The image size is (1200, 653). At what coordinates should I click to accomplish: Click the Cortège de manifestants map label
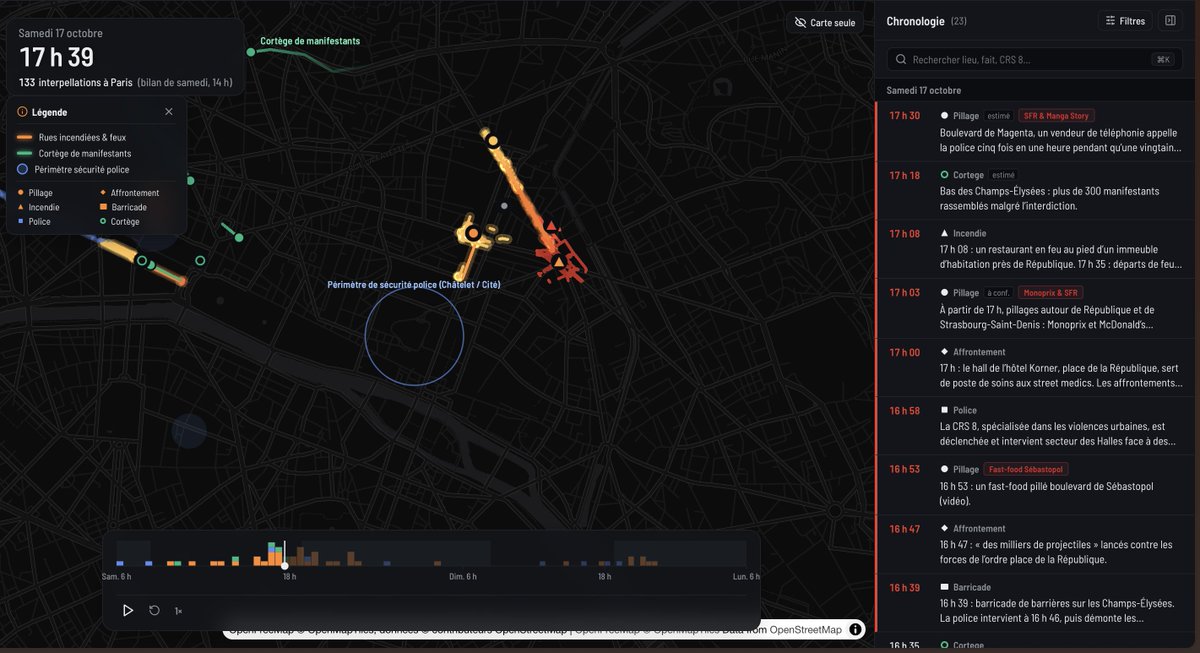pos(310,41)
